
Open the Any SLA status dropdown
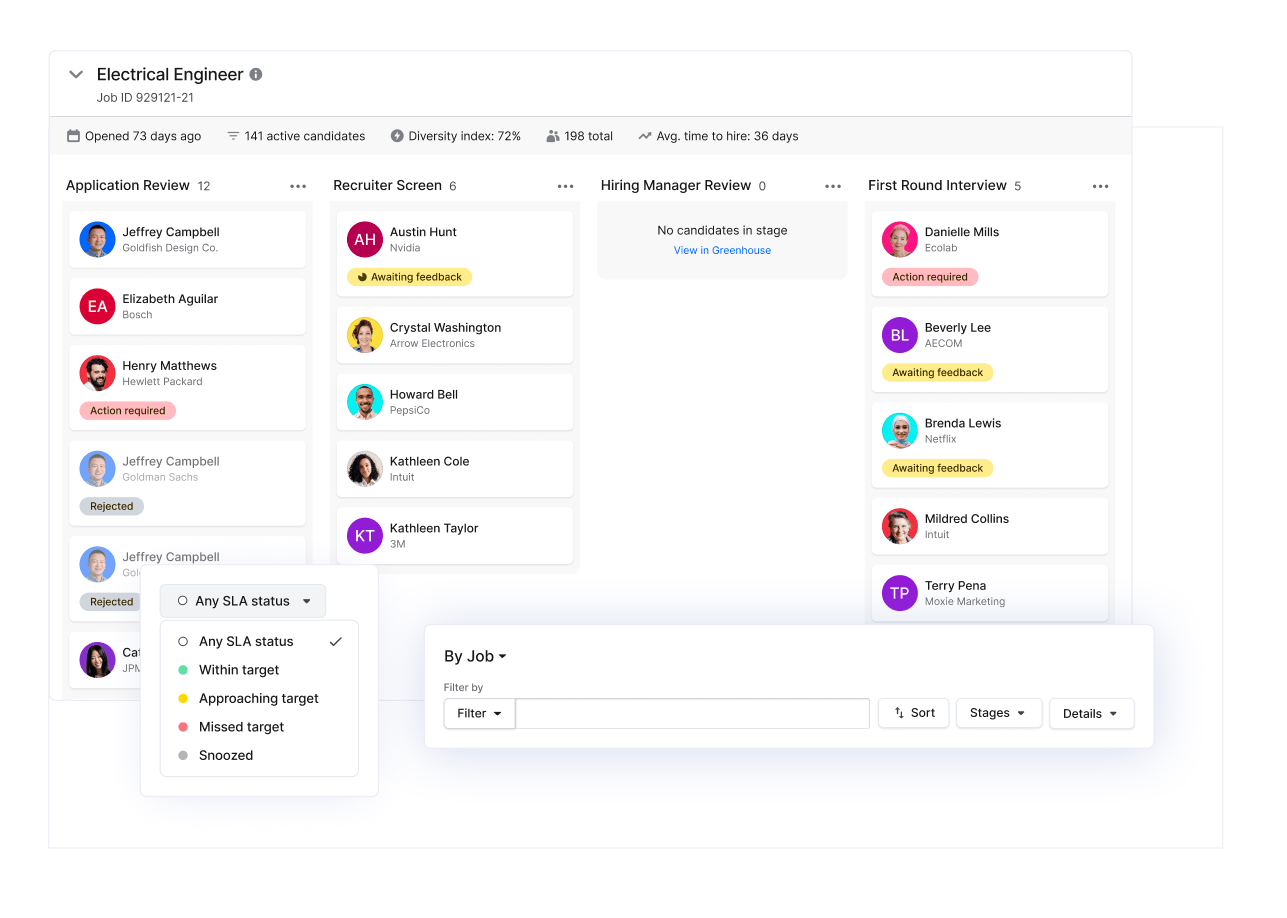click(x=243, y=601)
